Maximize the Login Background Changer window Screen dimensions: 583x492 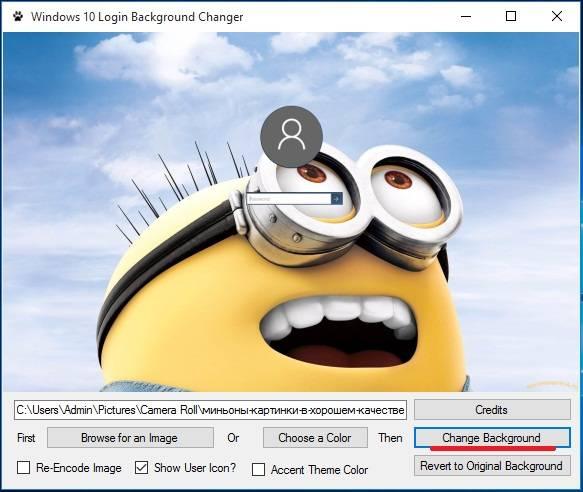[511, 16]
